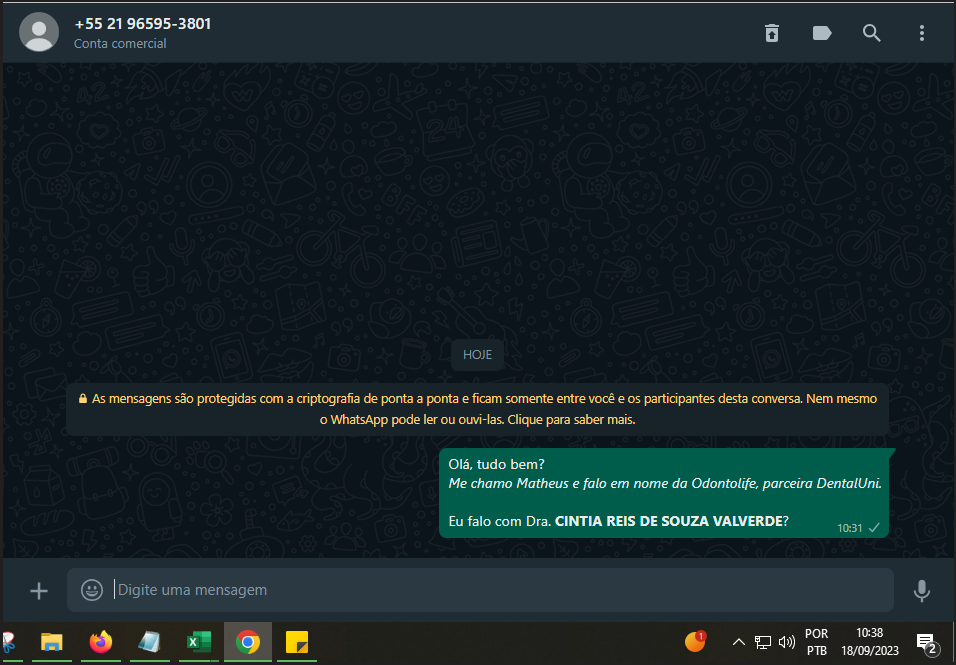Open File Explorer from the taskbar
Screen dimensions: 956x665
click(52, 642)
